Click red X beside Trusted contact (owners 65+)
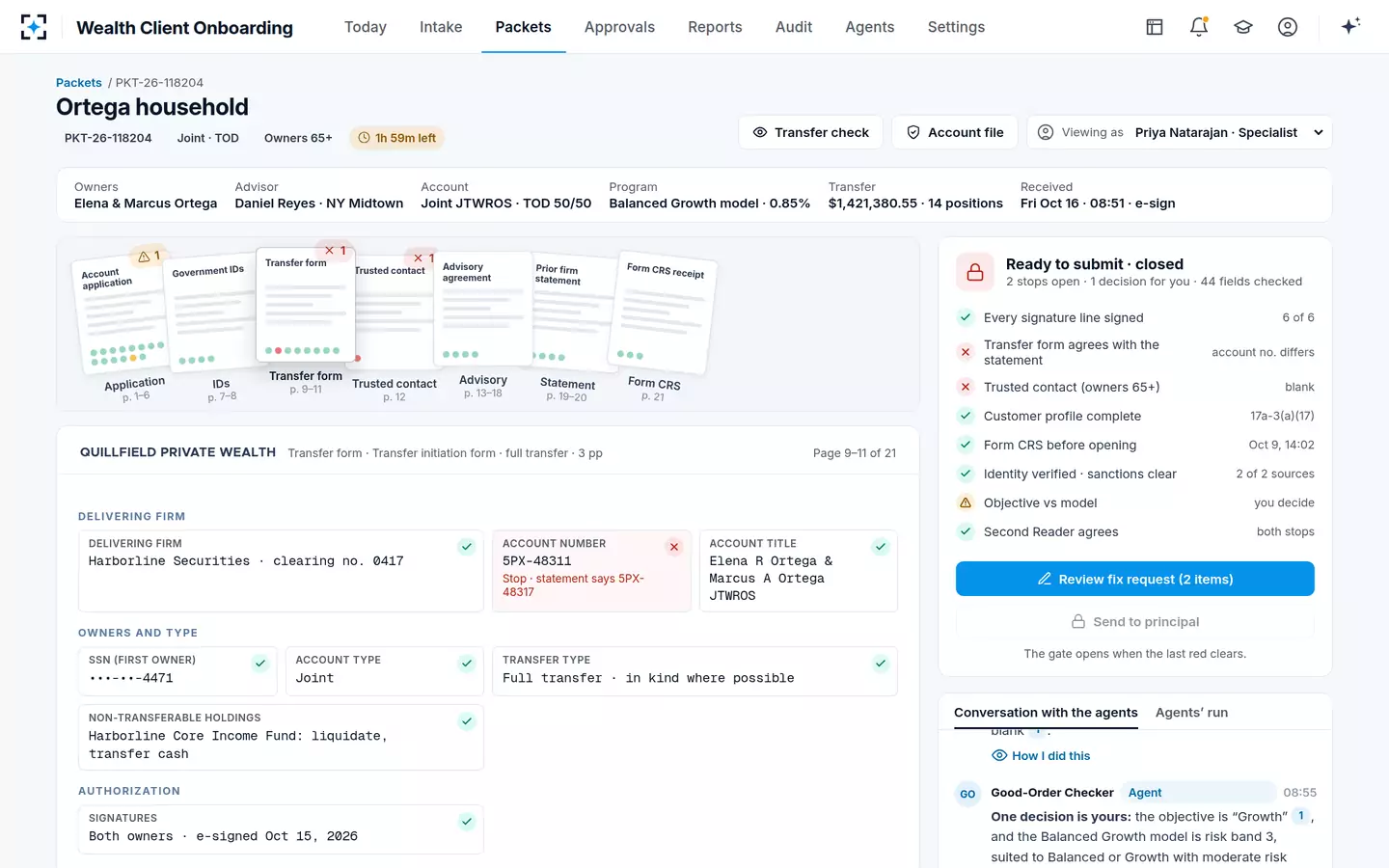This screenshot has height=868, width=1389. pos(966,387)
